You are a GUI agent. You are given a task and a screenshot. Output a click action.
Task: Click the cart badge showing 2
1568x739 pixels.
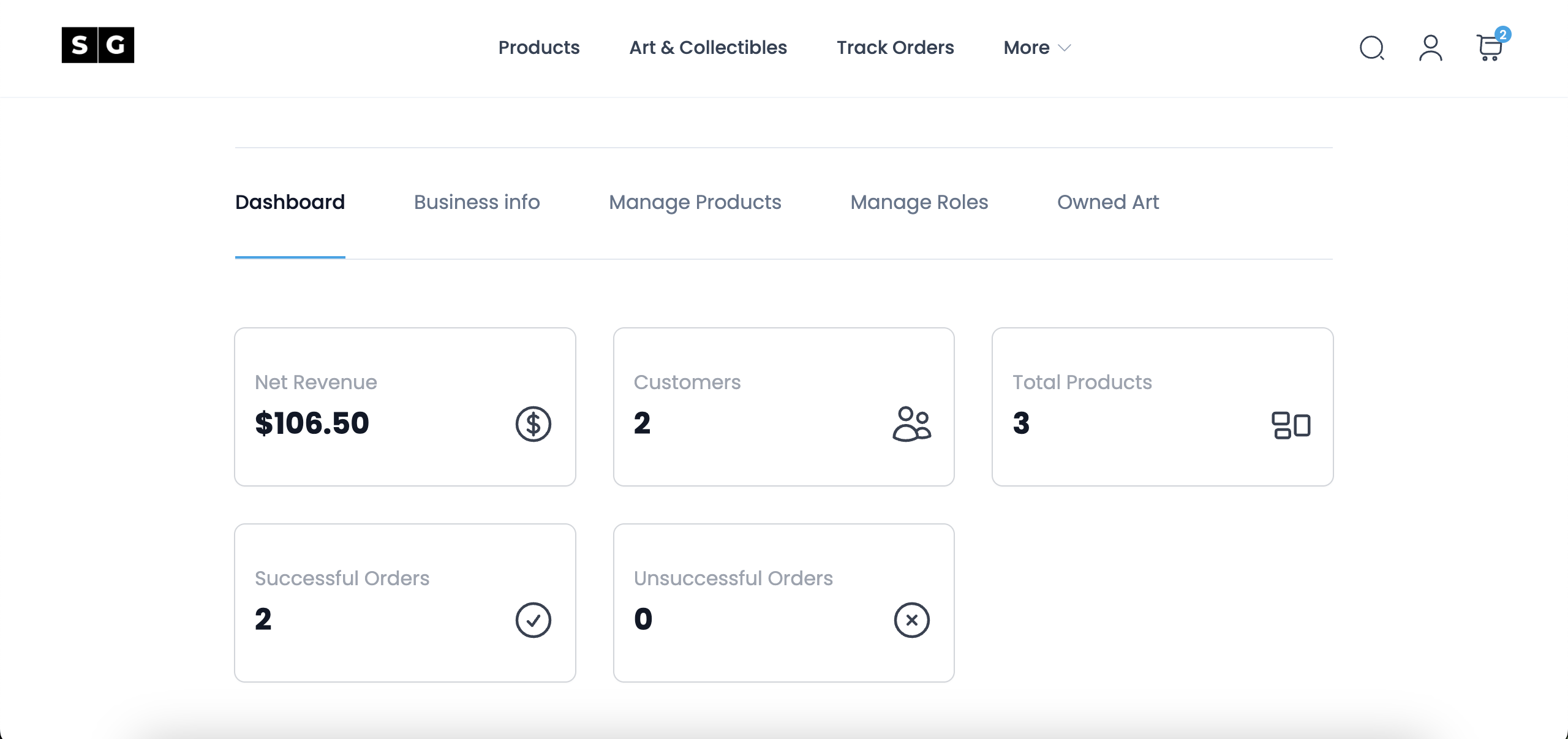[1502, 34]
